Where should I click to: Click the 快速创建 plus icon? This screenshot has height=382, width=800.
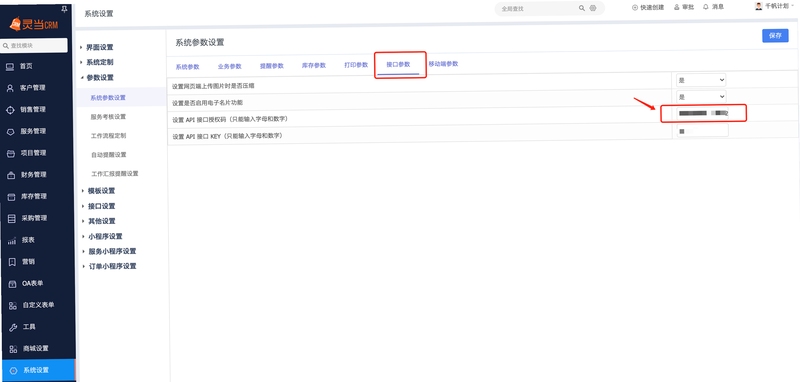(x=635, y=8)
